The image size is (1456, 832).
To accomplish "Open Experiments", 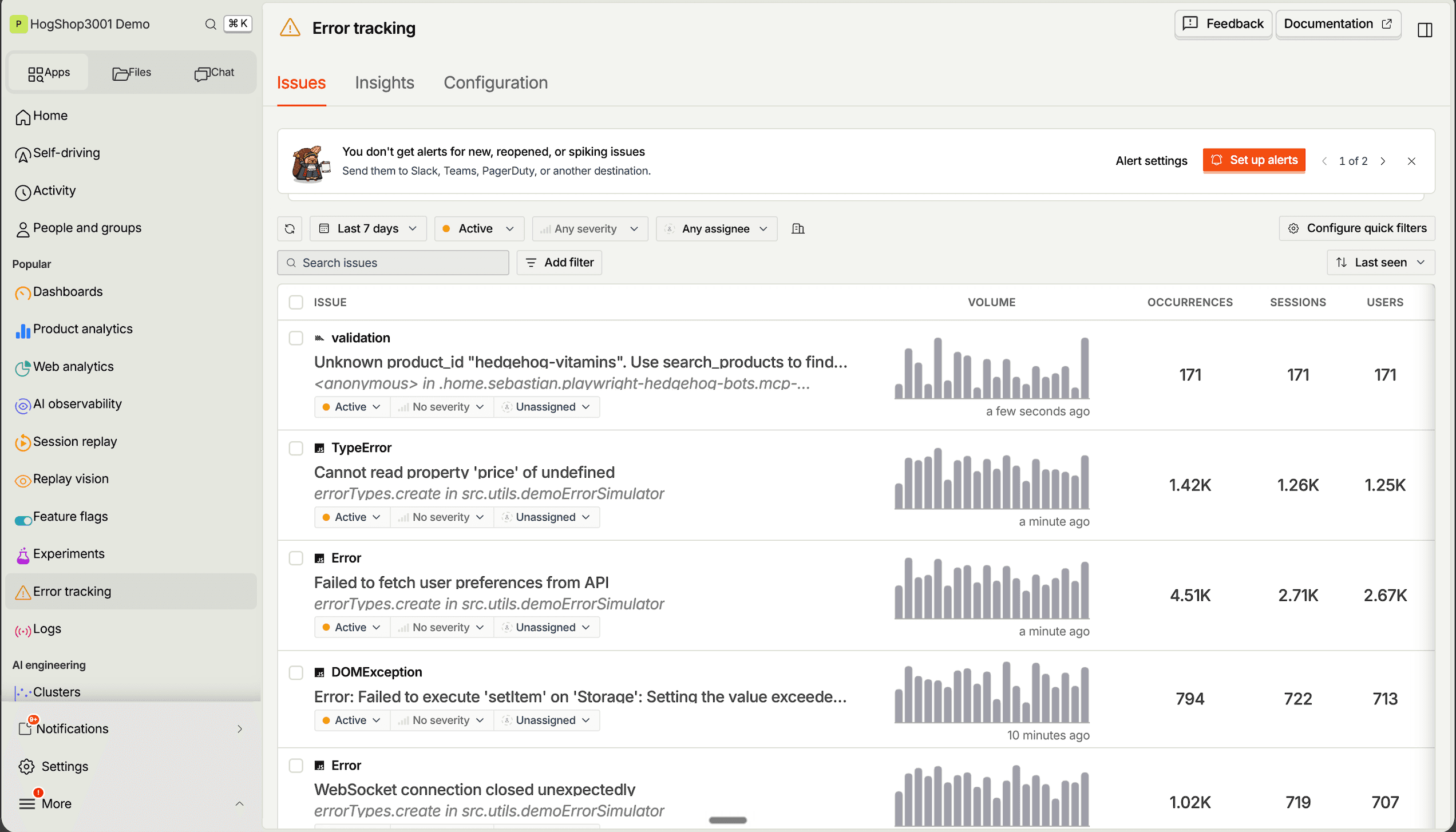I will 131,554.
